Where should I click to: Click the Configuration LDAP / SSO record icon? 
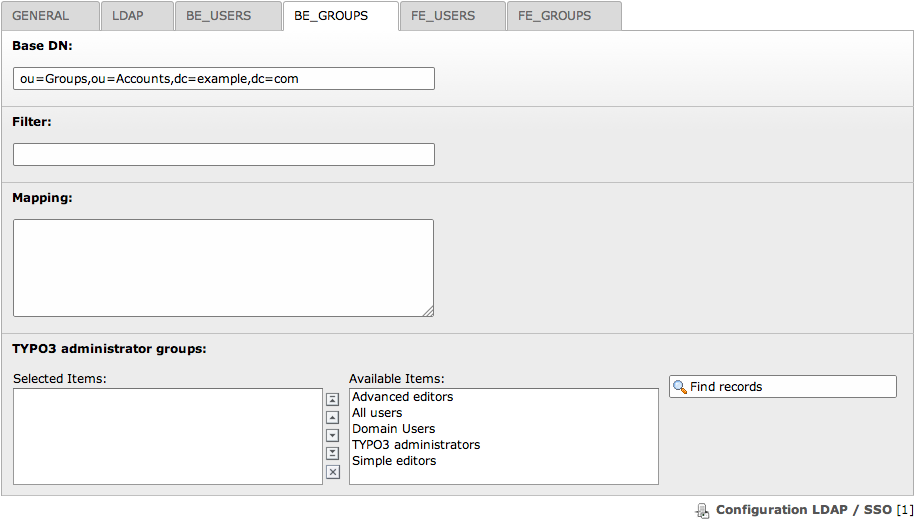click(703, 511)
